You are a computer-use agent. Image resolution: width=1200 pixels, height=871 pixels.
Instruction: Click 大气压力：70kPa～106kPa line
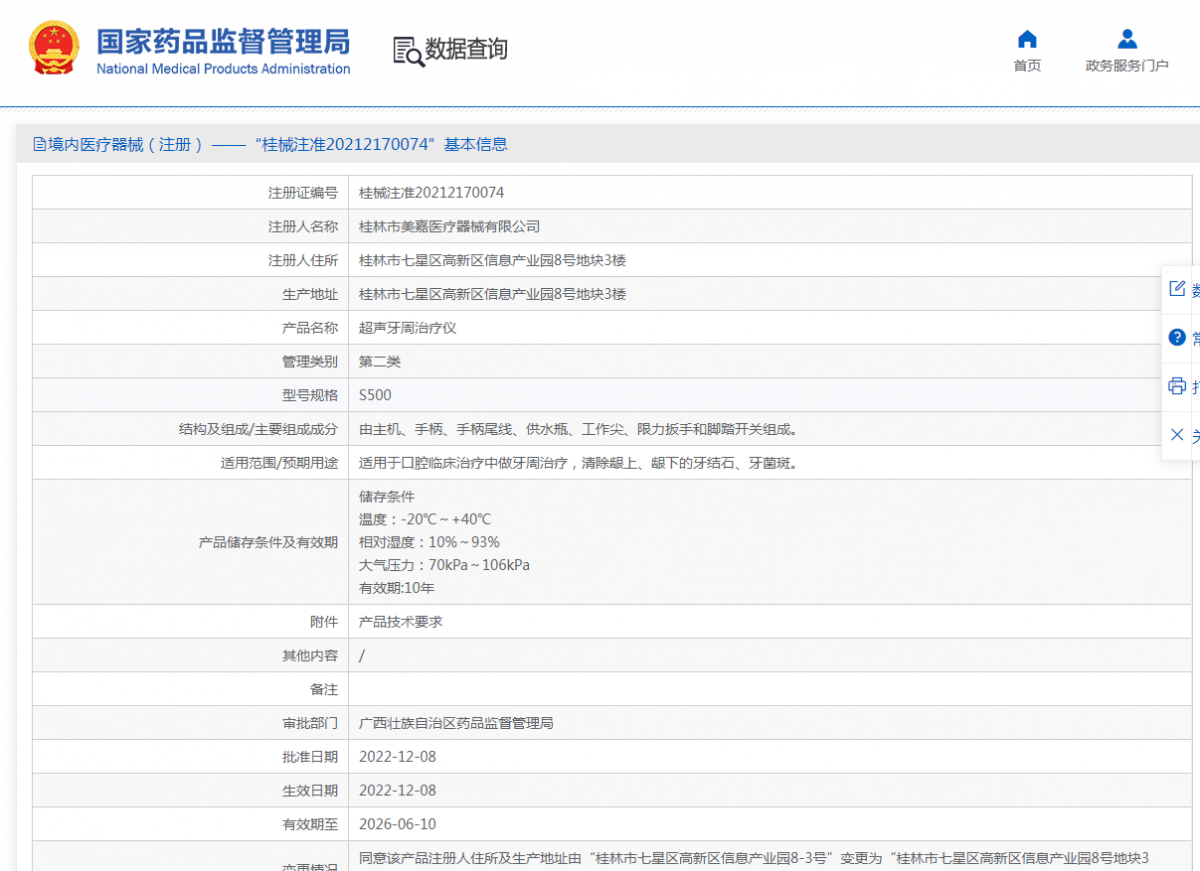[x=444, y=565]
